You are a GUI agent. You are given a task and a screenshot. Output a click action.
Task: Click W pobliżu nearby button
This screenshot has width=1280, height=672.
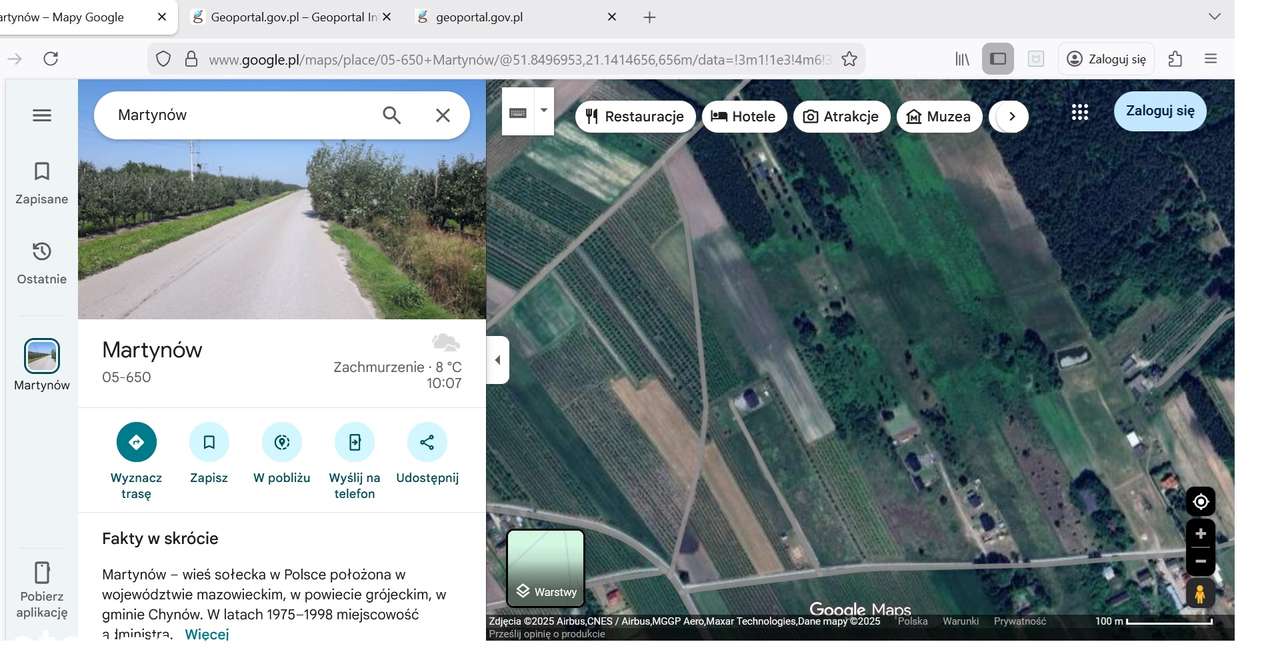[x=282, y=454]
